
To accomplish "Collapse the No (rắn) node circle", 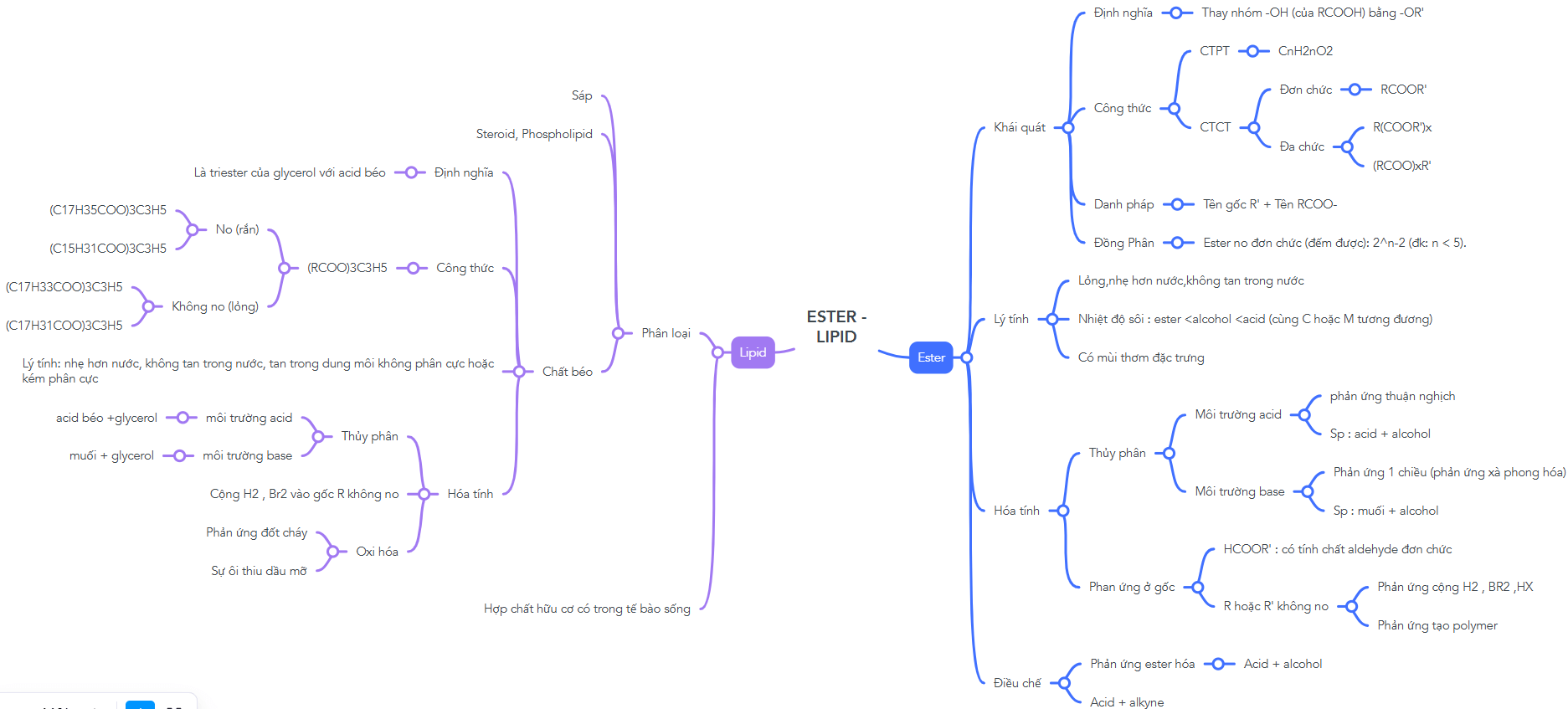I will click(193, 229).
